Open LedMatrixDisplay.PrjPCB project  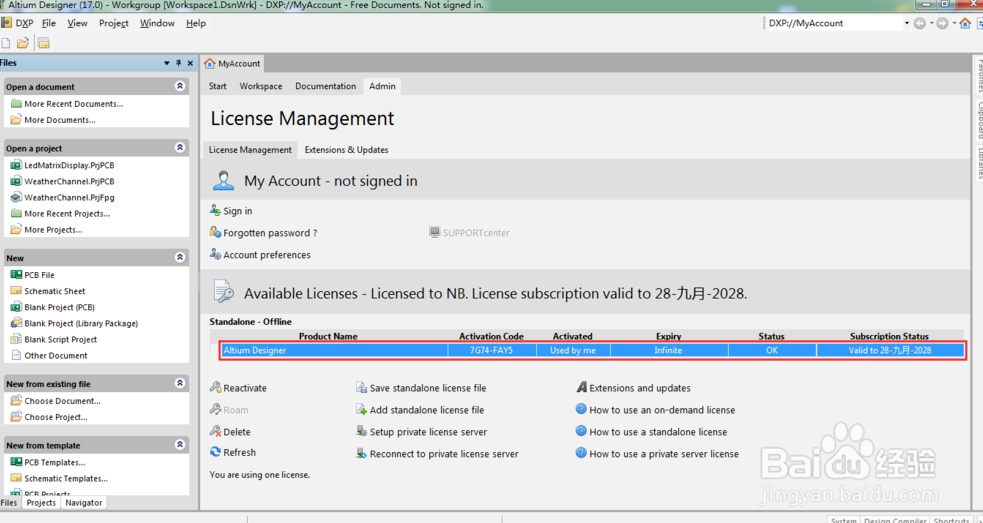pyautogui.click(x=68, y=165)
